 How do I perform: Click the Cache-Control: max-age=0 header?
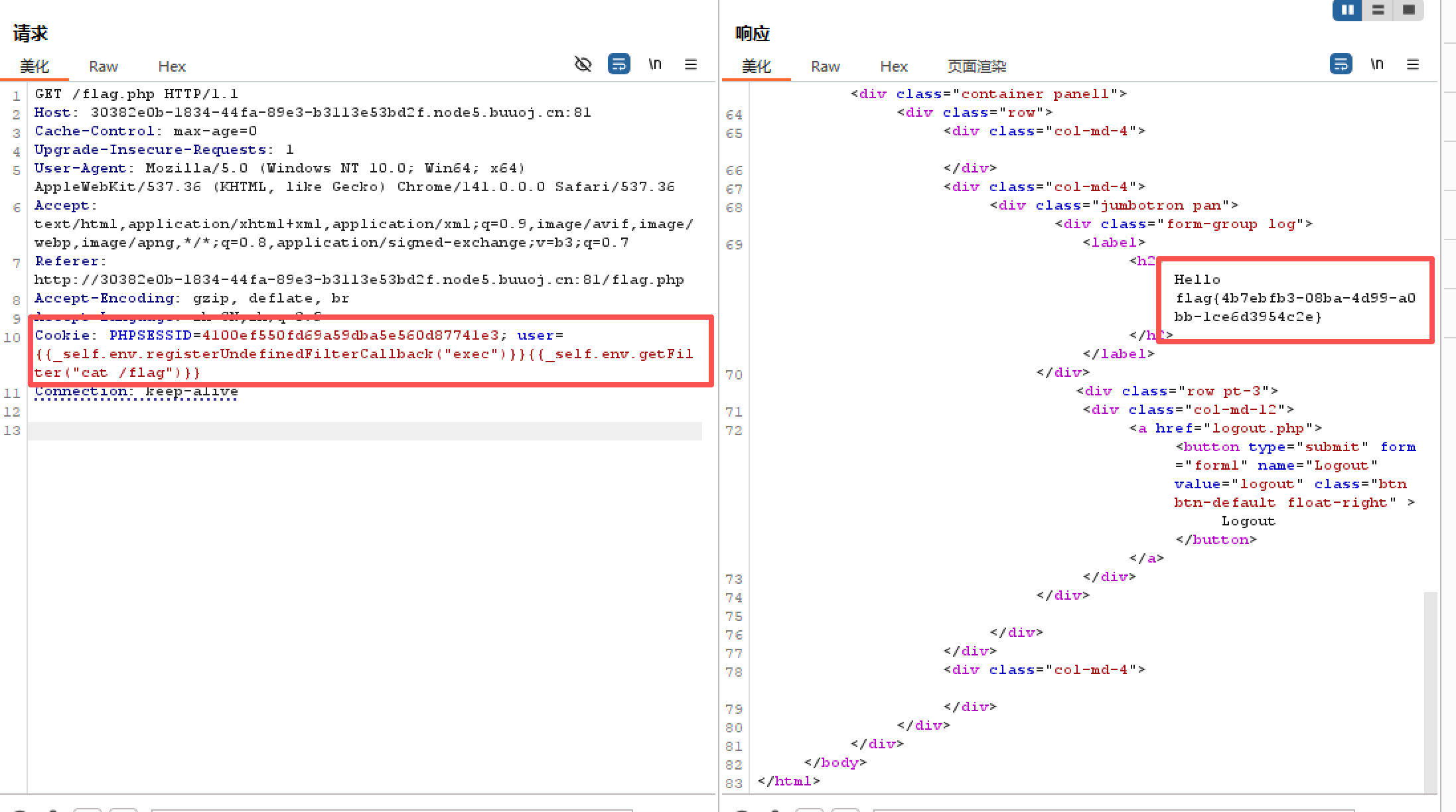click(145, 131)
